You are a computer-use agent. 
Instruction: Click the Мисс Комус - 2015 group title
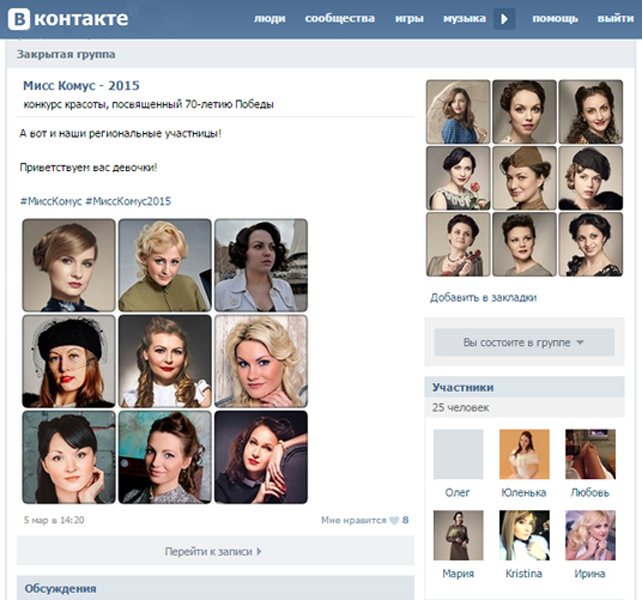pos(81,86)
